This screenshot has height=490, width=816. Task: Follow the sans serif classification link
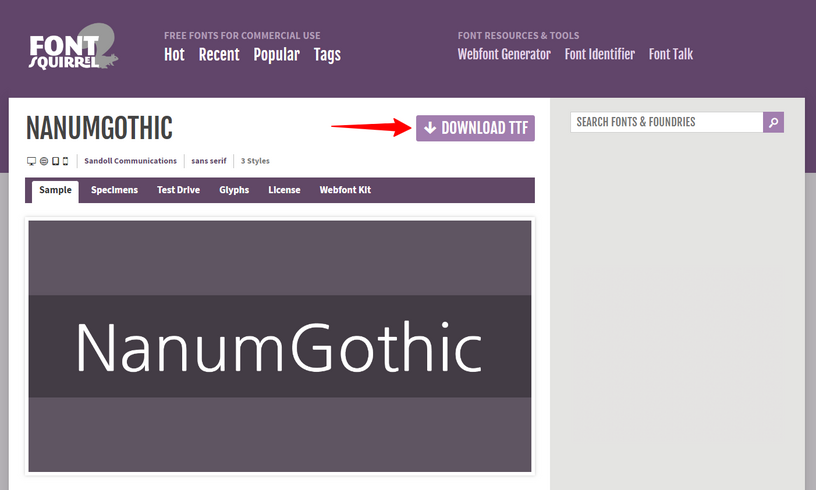click(209, 161)
